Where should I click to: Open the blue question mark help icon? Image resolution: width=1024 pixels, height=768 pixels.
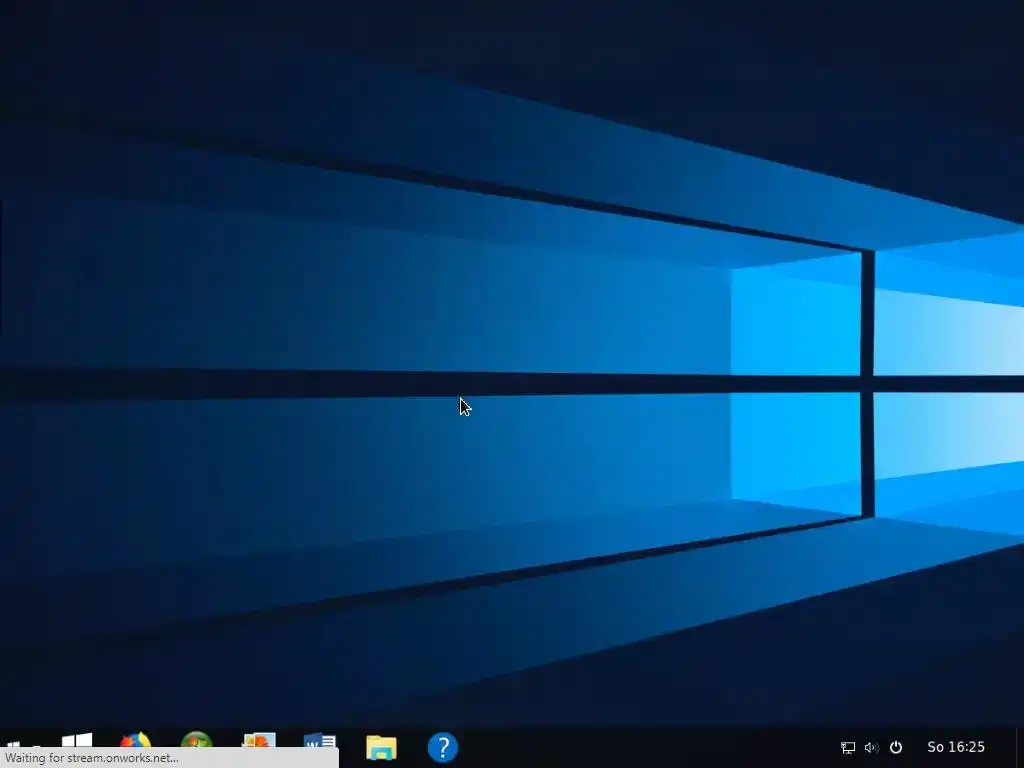(443, 747)
